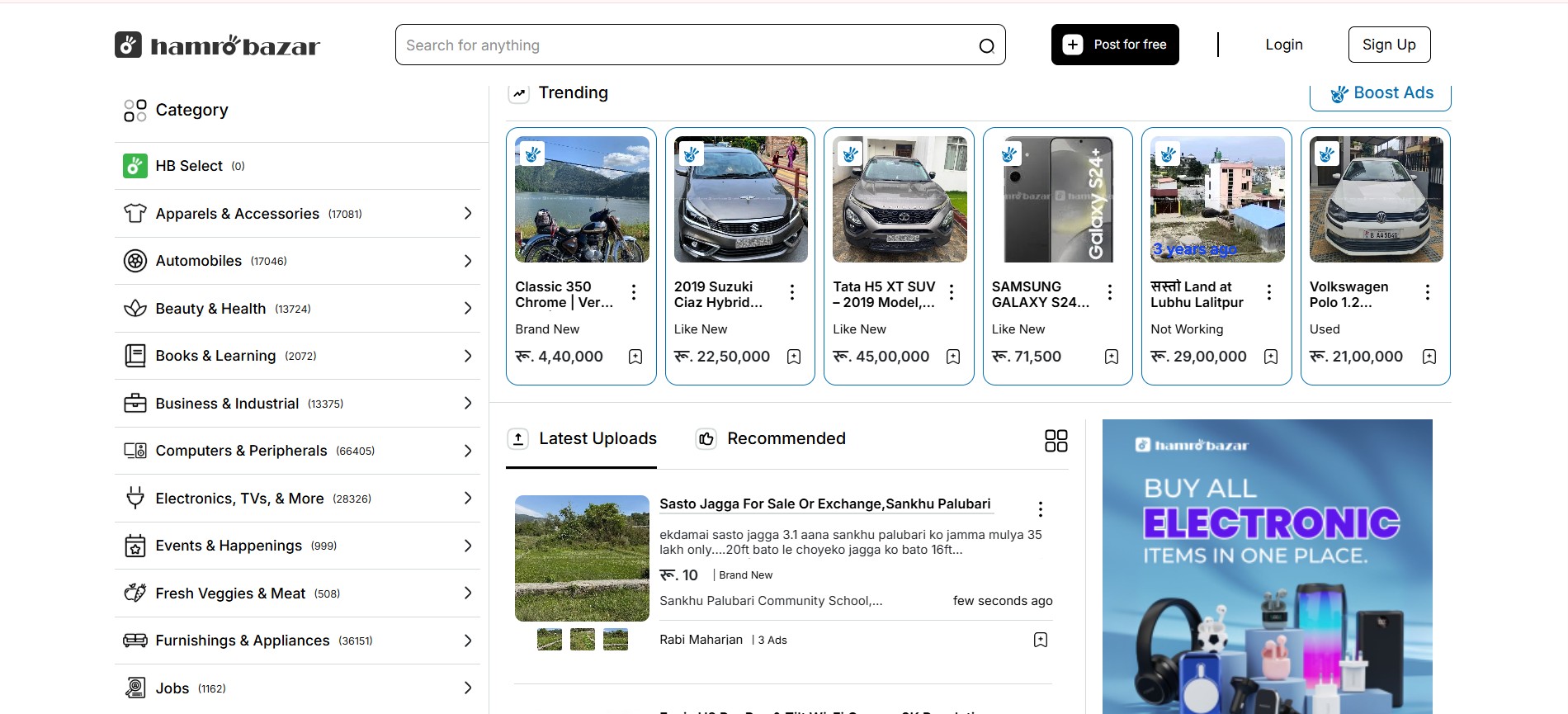Open options menu for 2019 Suzuki Ciaz
Image resolution: width=1568 pixels, height=714 pixels.
click(792, 292)
